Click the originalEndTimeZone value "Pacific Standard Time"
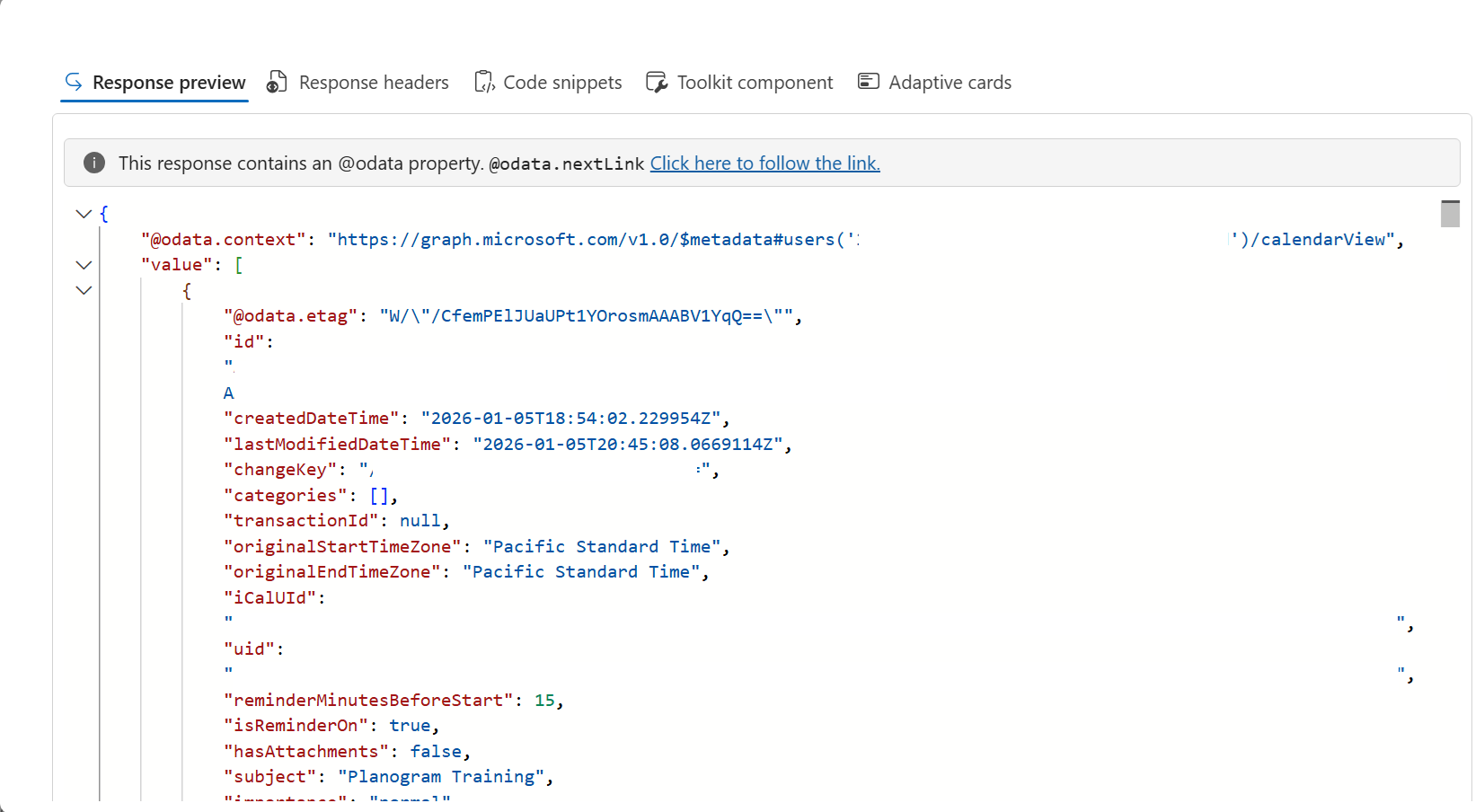Screen dimensions: 1475x812 click(x=581, y=572)
